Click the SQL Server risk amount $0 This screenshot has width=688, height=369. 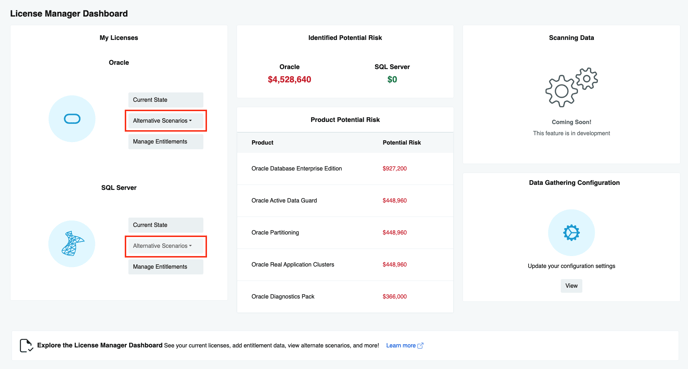pos(392,79)
